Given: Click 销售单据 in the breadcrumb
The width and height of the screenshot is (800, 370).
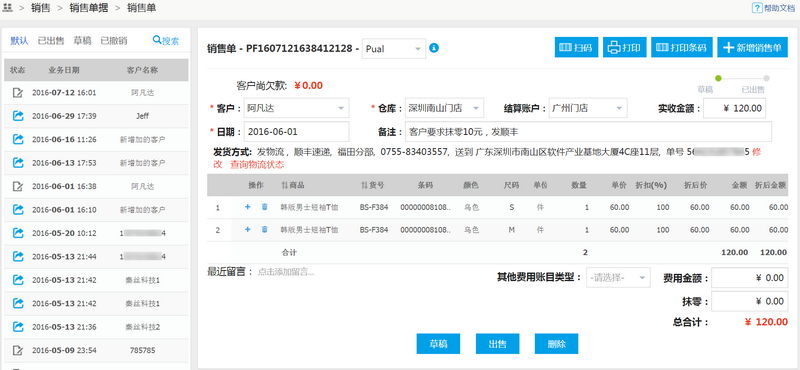Looking at the screenshot, I should [x=88, y=8].
